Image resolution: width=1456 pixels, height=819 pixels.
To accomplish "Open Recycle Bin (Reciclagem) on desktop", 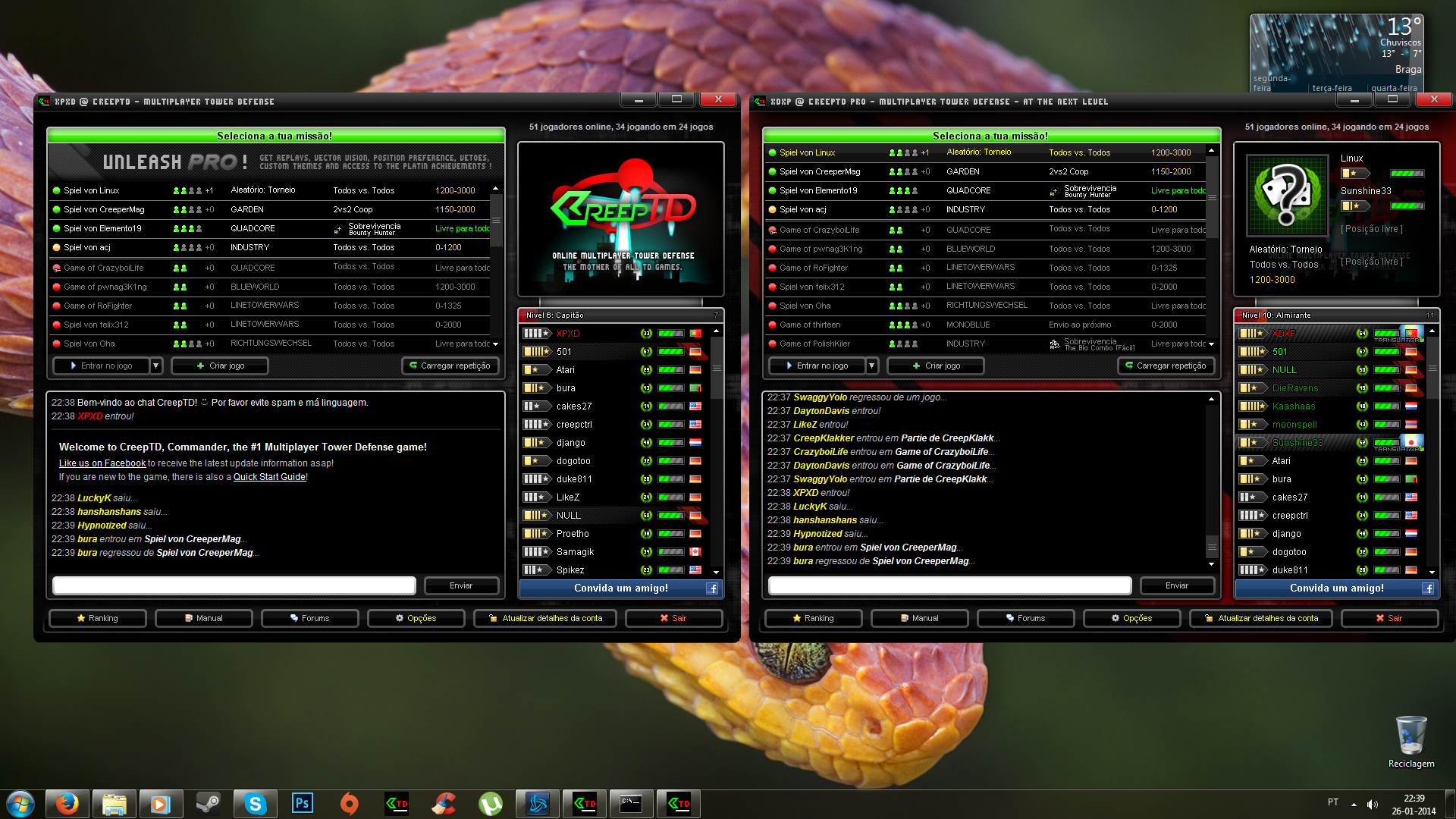I will pos(1411,742).
